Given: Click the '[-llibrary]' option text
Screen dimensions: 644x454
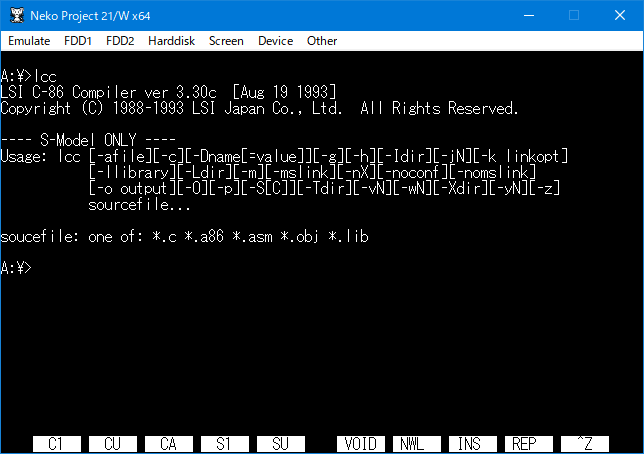Looking at the screenshot, I should click(132, 173).
